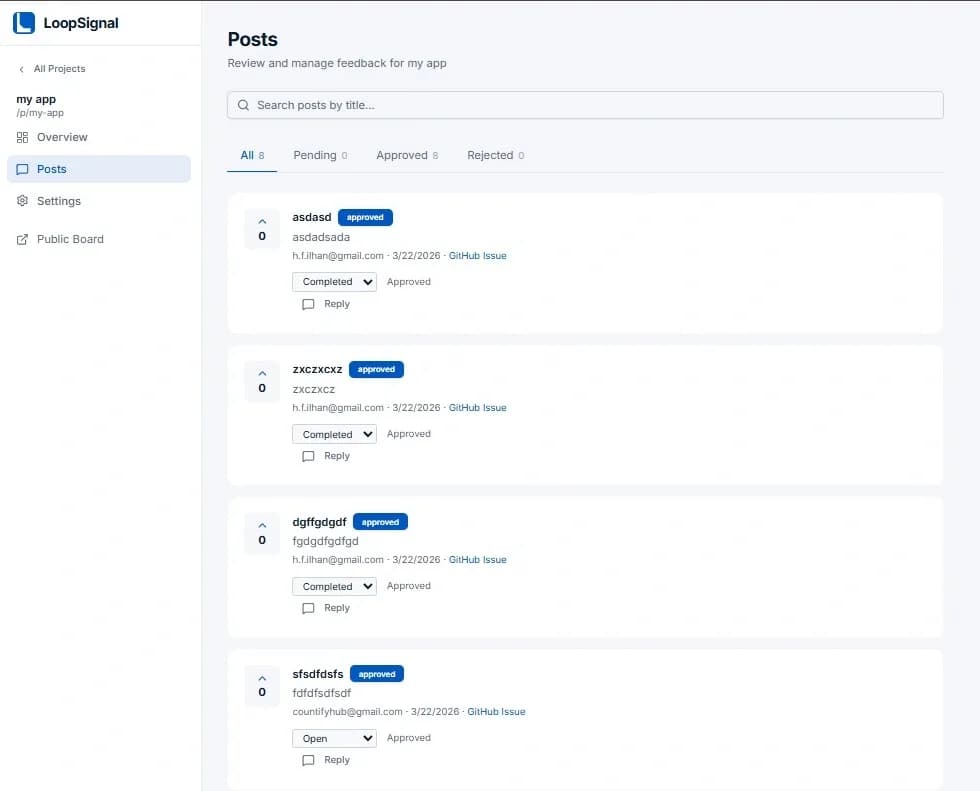Click the /p/my-app project path
The width and height of the screenshot is (980, 791).
click(x=40, y=113)
